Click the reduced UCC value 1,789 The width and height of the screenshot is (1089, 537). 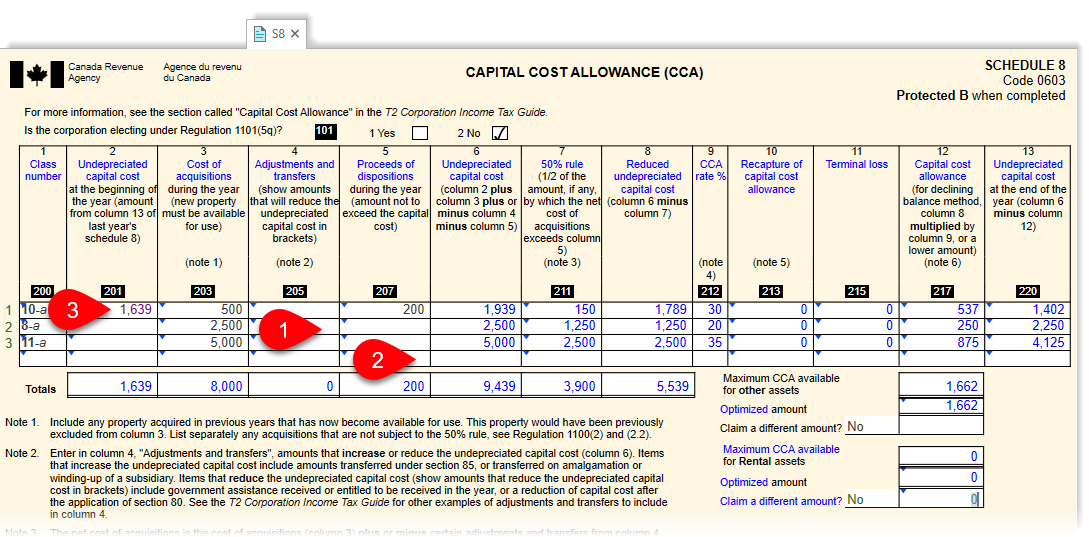tap(647, 310)
